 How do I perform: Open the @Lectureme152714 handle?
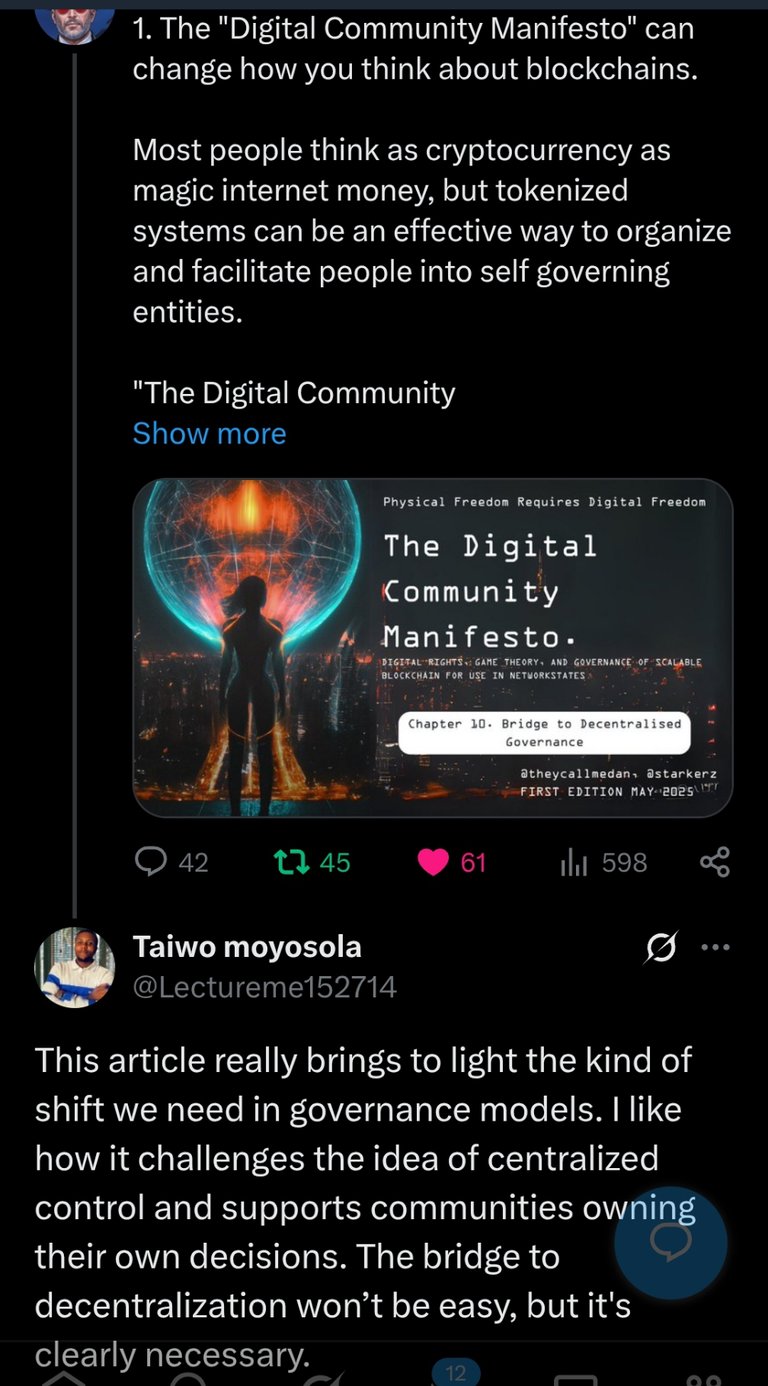(265, 988)
